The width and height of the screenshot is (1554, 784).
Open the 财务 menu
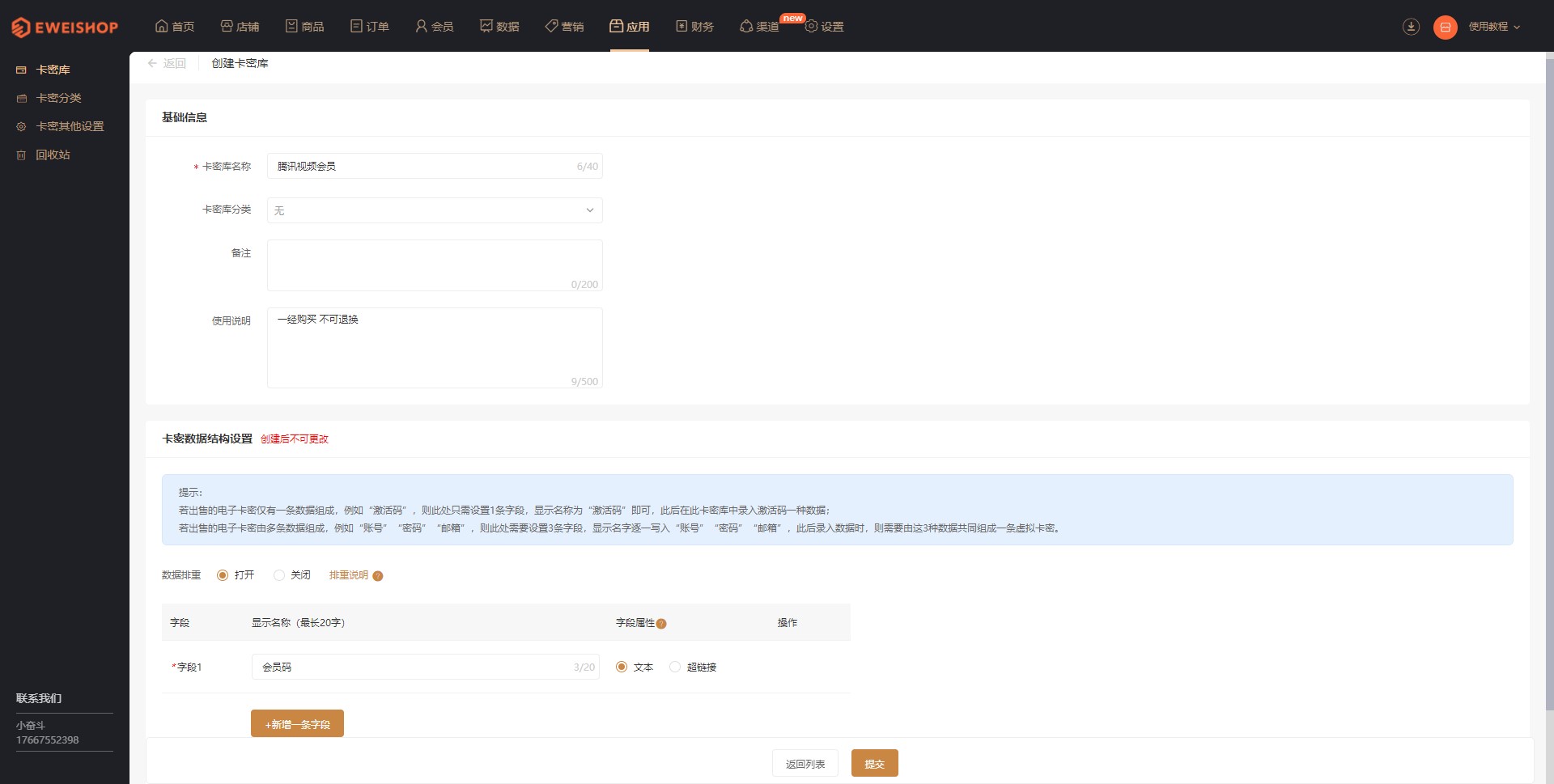coord(694,27)
